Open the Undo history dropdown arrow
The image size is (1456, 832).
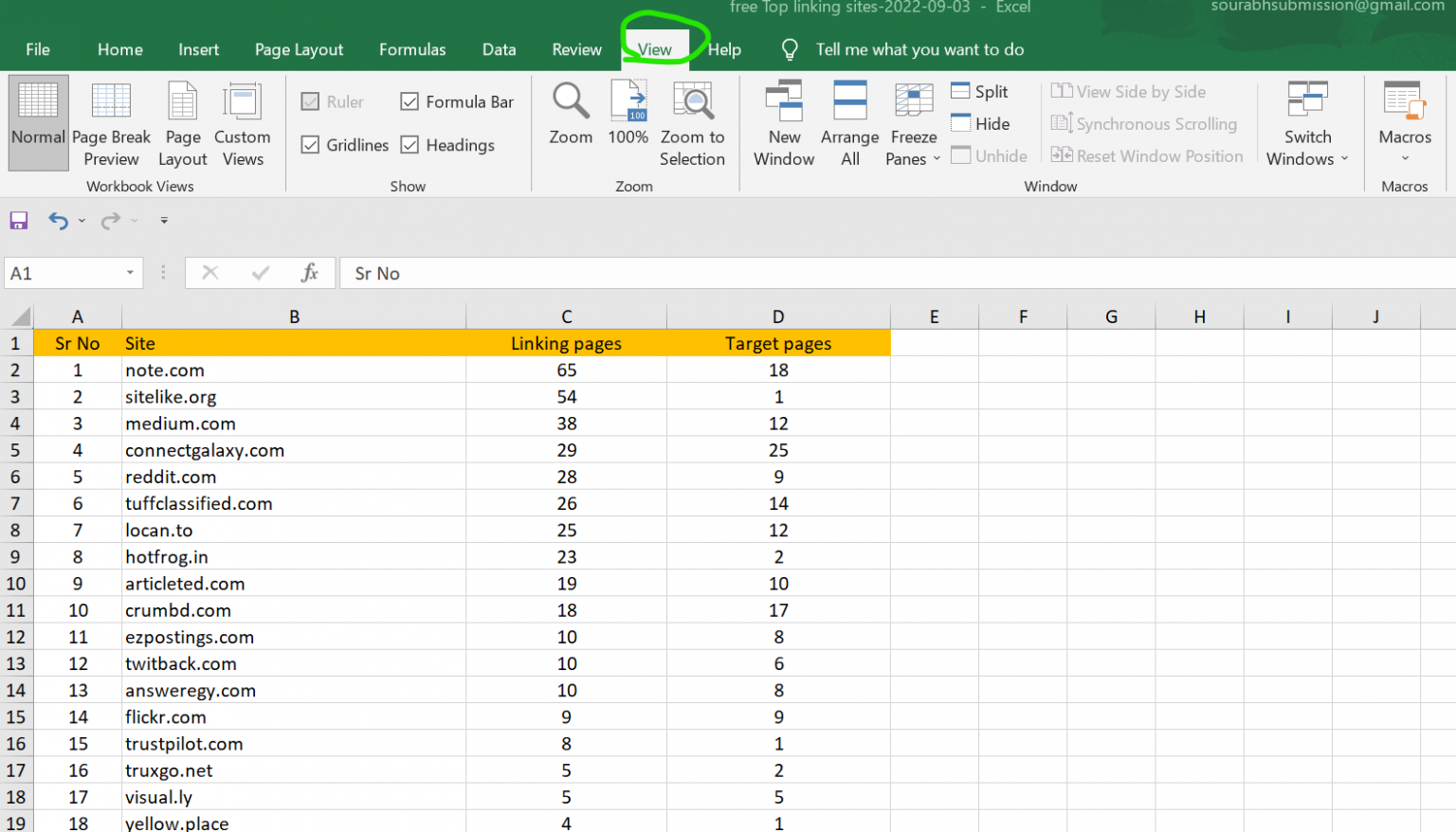click(82, 221)
